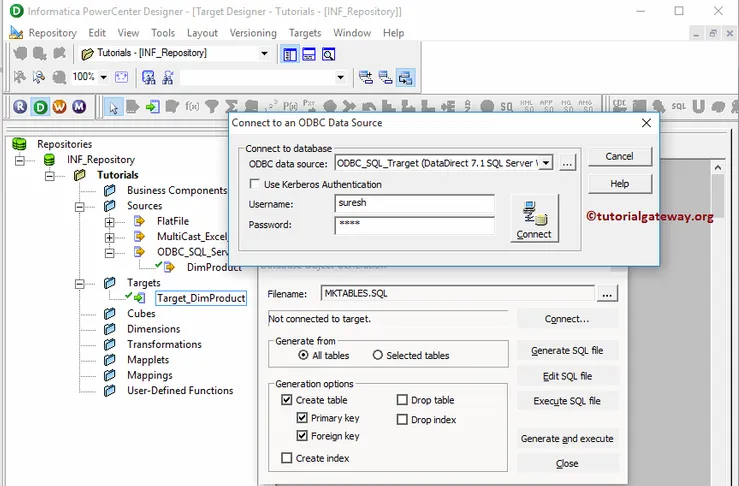
Task: Click the Generate SQL file button
Action: [x=567, y=350]
